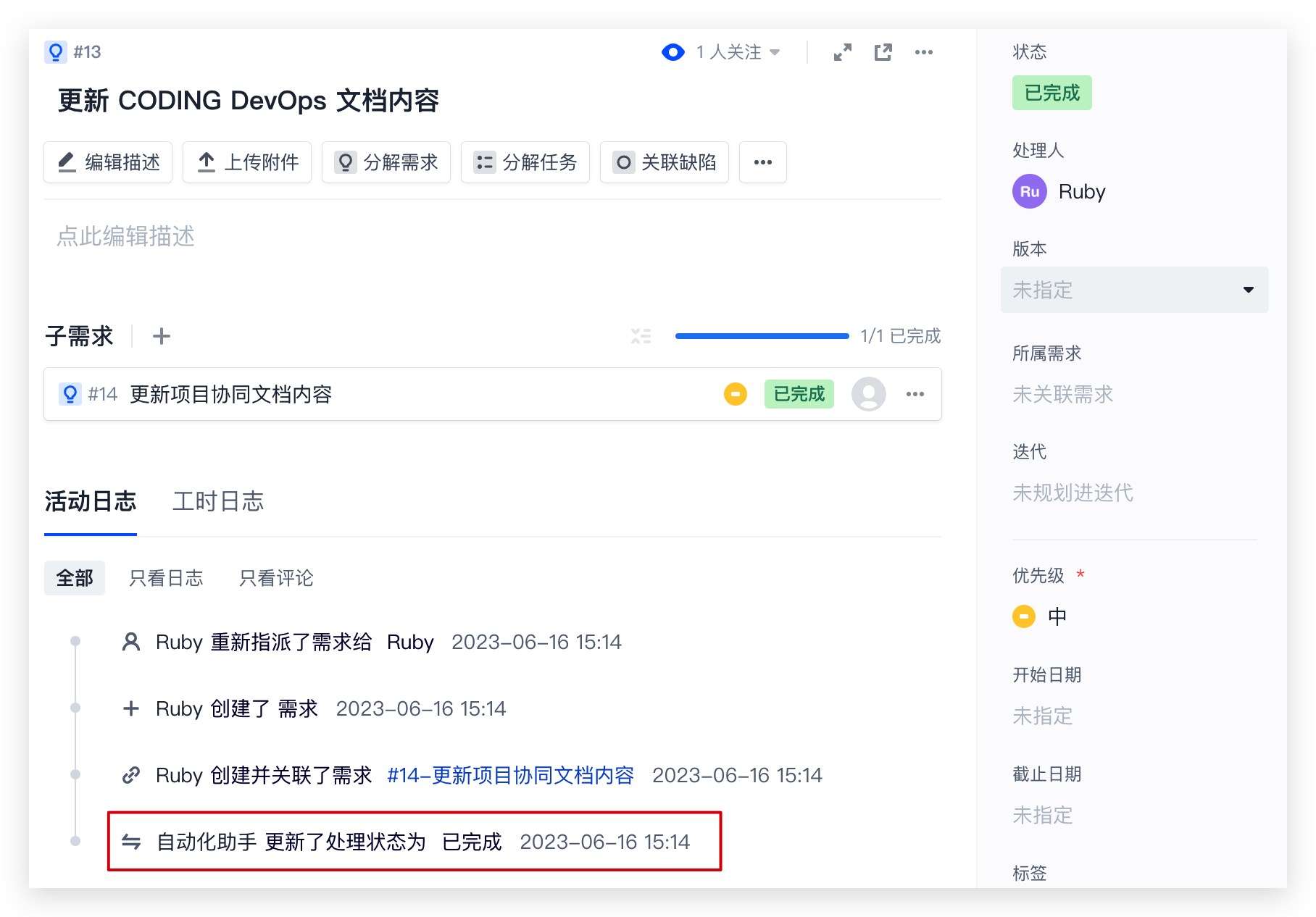
Task: Switch to the 活动日志 tab
Action: point(91,501)
